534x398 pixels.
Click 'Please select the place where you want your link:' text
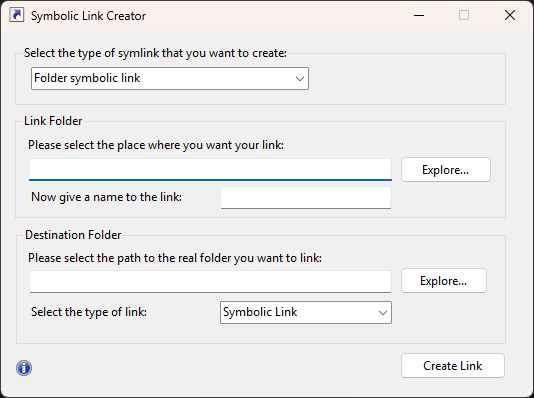(156, 145)
